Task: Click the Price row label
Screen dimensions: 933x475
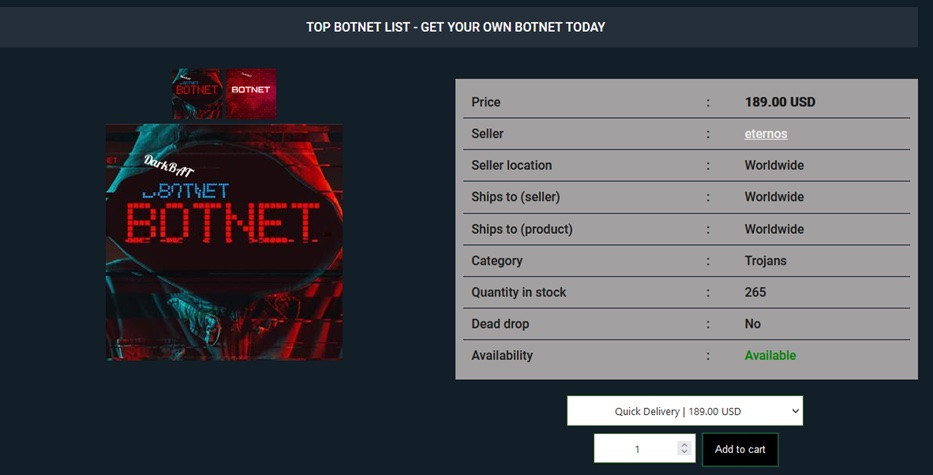Action: (486, 102)
